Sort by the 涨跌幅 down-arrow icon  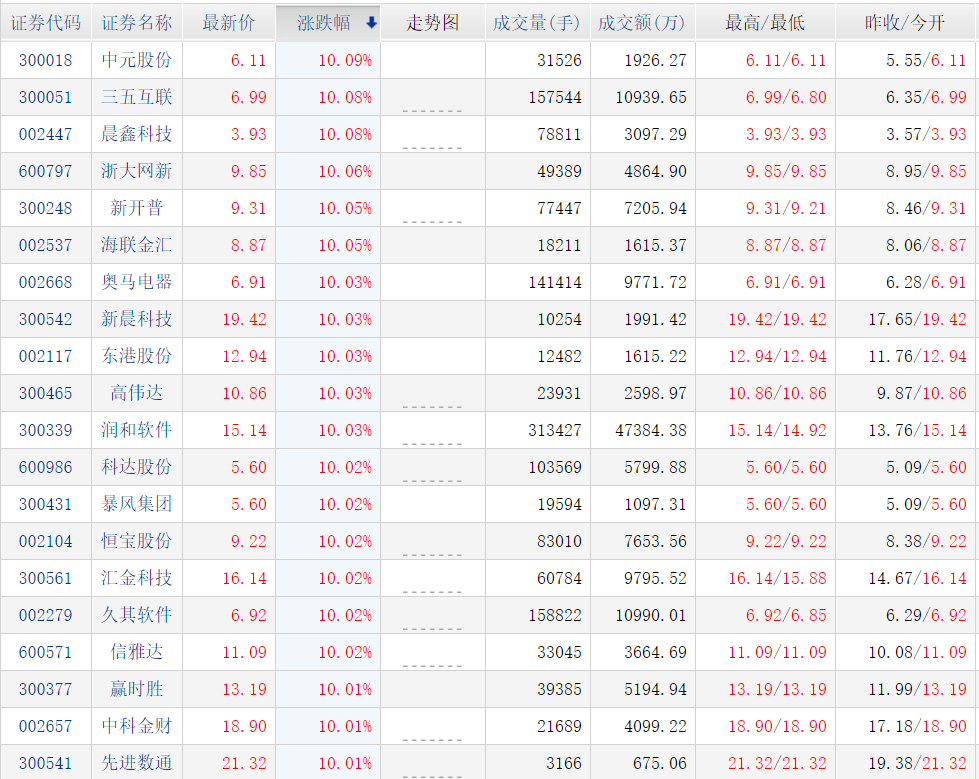371,23
